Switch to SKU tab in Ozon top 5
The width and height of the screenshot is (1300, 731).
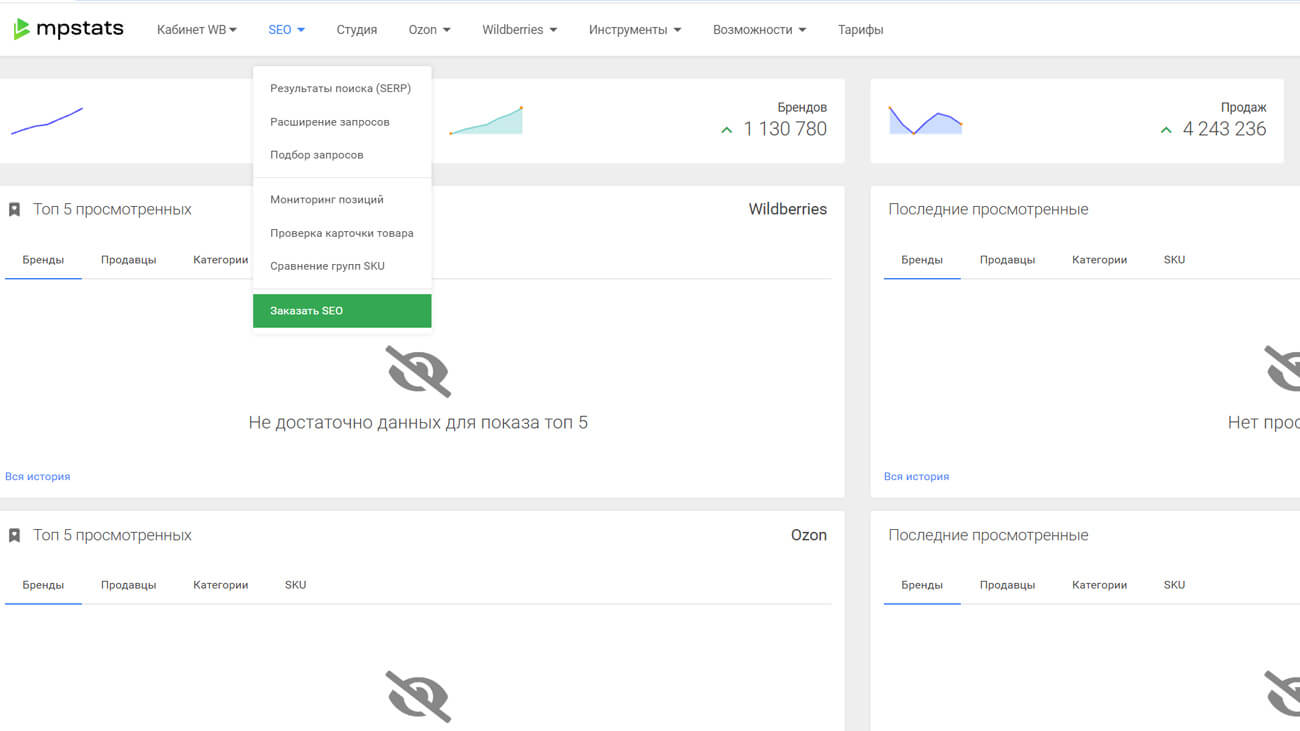coord(295,585)
